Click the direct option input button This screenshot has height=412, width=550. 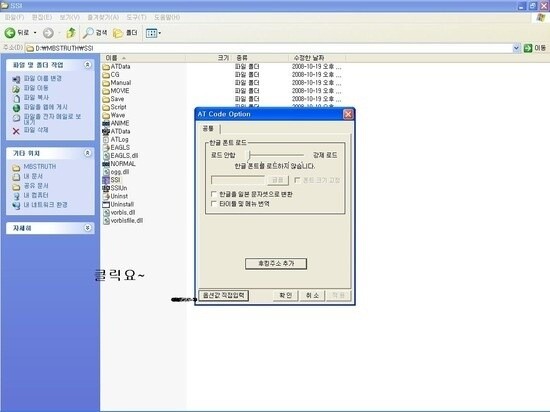(224, 296)
